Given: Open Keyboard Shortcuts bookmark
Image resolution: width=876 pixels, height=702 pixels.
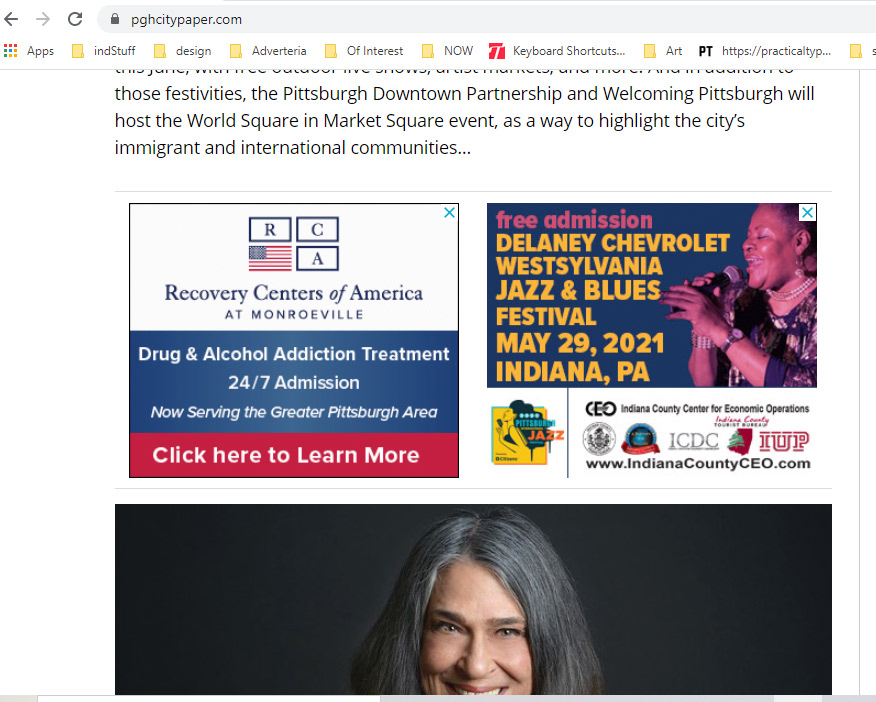Looking at the screenshot, I should click(x=557, y=51).
